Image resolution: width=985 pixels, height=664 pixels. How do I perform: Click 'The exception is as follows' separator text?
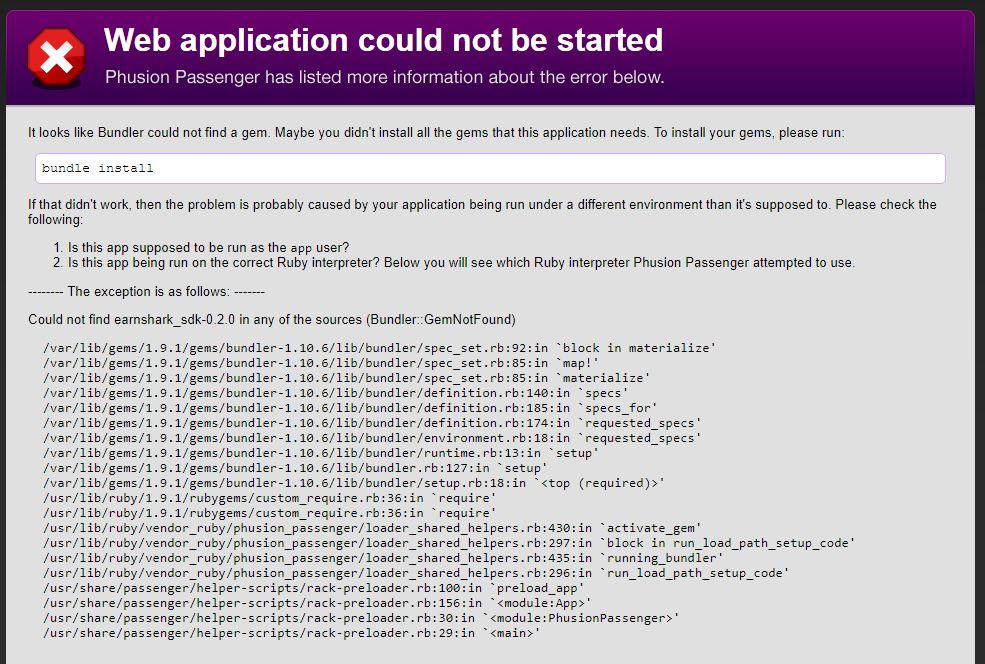[x=146, y=291]
